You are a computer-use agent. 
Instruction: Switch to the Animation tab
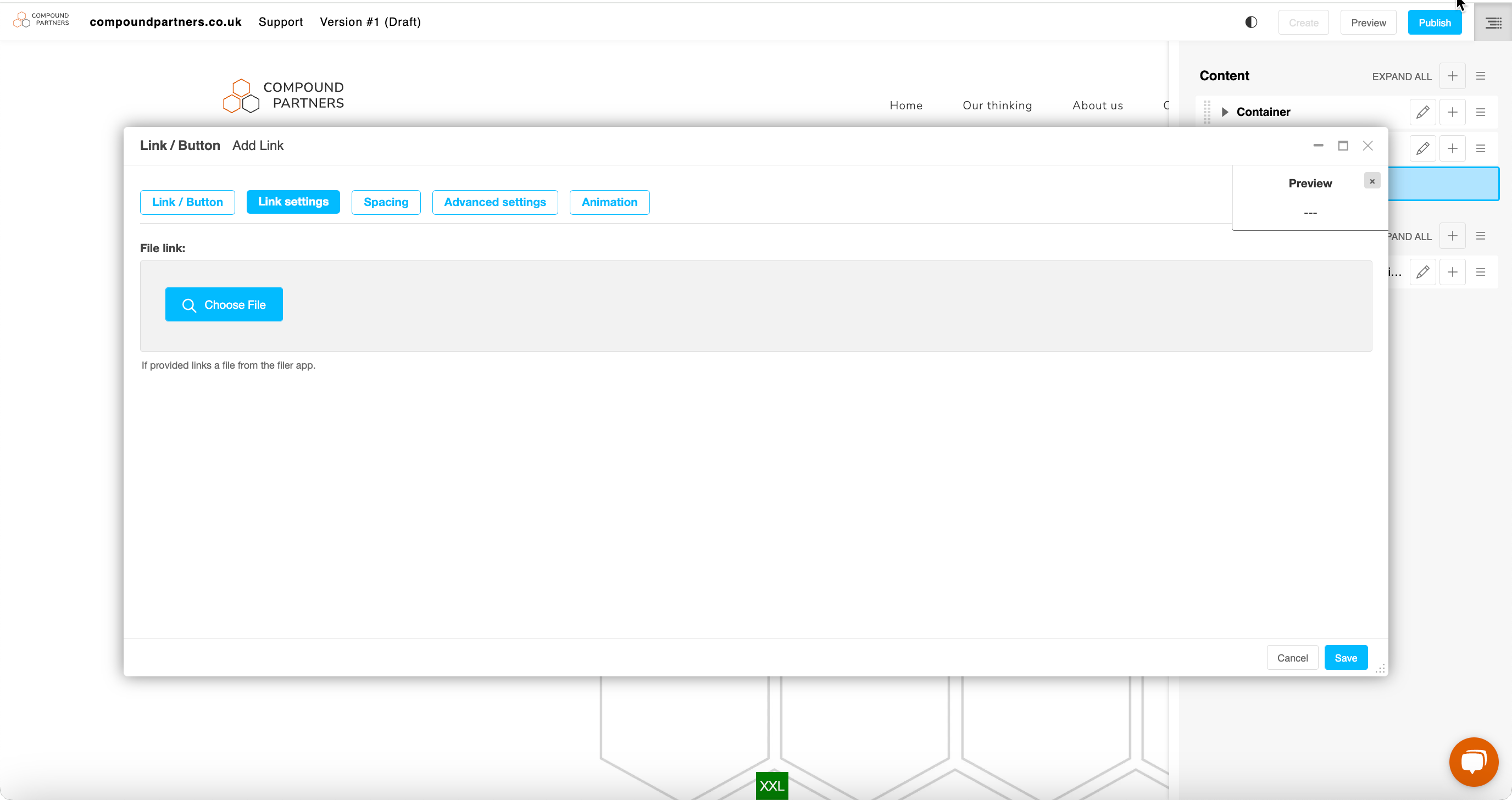[x=609, y=202]
